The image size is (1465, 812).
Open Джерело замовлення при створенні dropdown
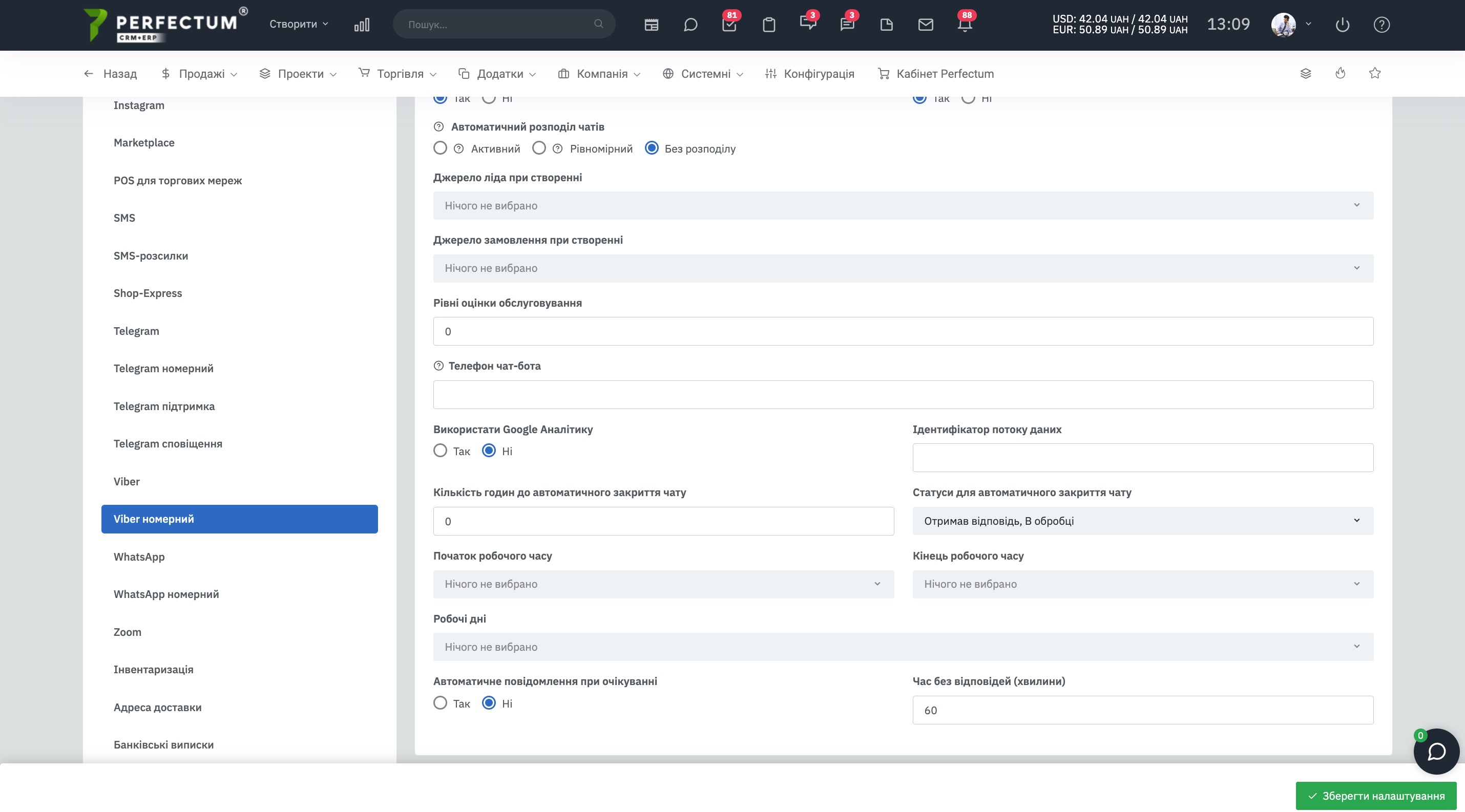click(903, 268)
